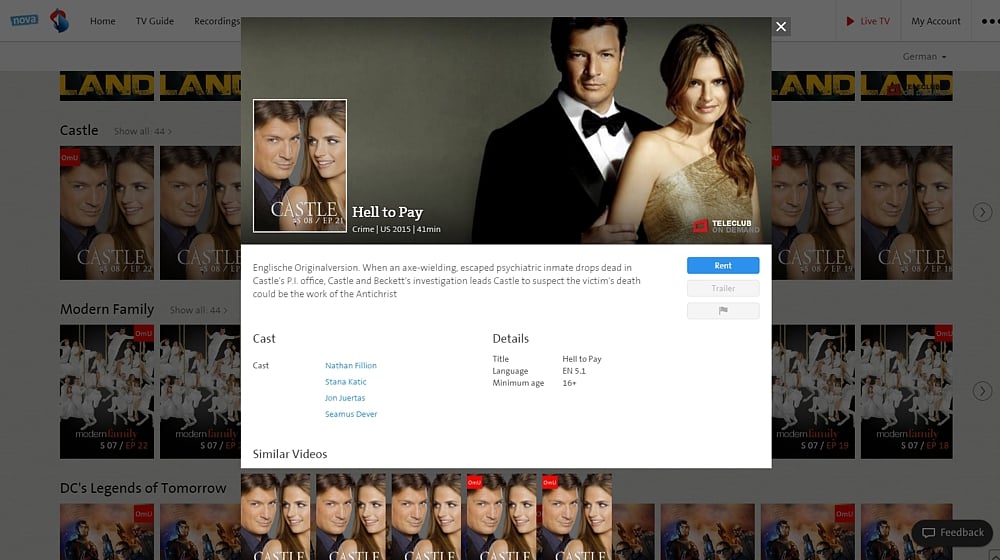The image size is (1000, 560).
Task: Start Live TV from the header
Action: (x=867, y=21)
